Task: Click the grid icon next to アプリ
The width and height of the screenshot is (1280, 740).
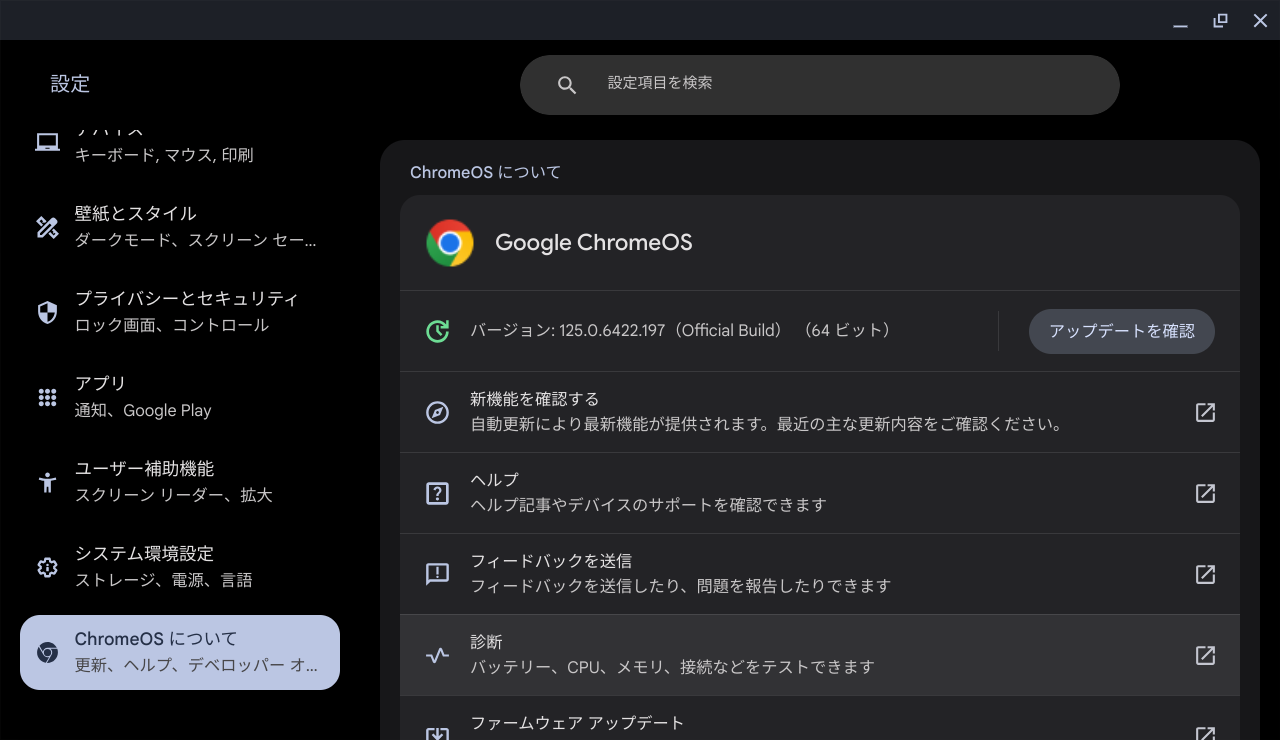Action: 46,397
